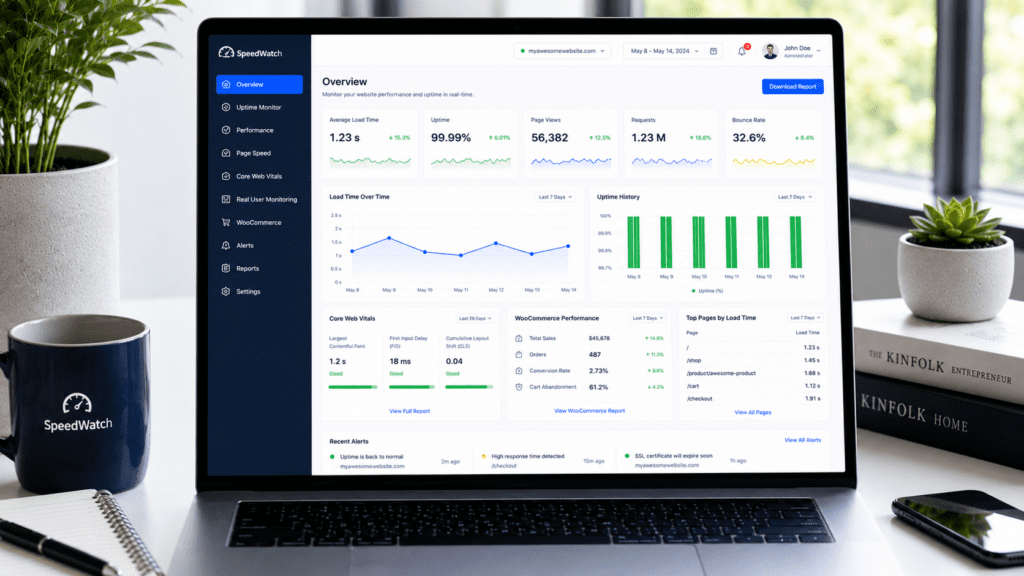
Task: Open the Overview sidebar item
Action: pyautogui.click(x=259, y=84)
